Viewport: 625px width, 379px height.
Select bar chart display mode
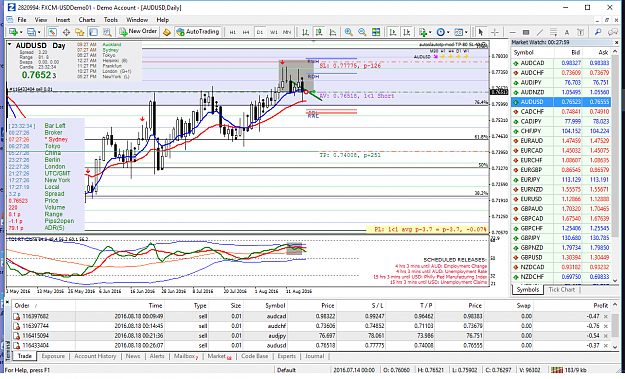[305, 32]
